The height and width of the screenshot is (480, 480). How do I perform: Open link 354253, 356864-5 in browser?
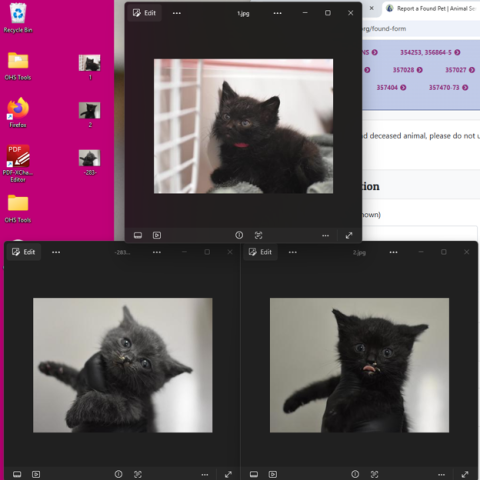point(430,52)
